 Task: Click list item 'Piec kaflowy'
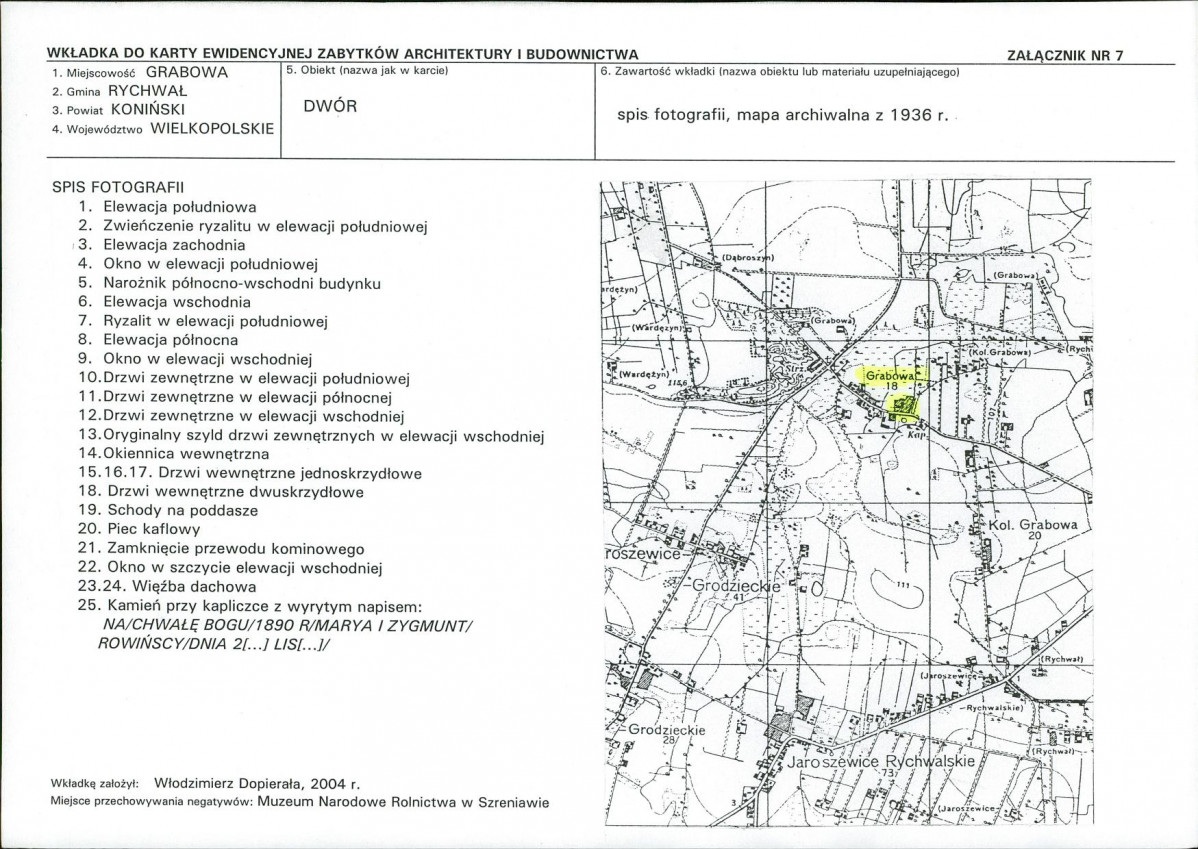coord(154,529)
